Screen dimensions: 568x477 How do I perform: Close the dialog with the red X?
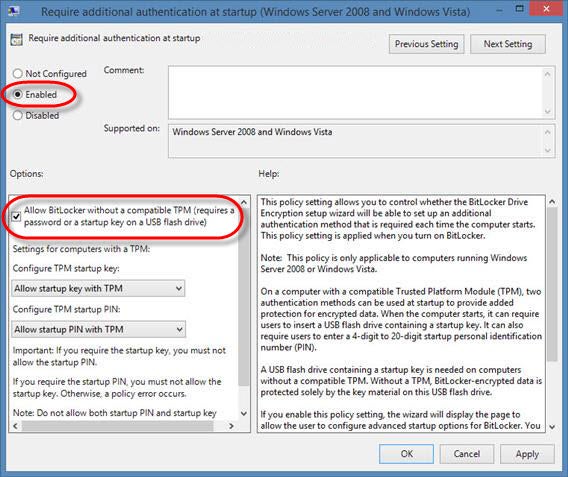[x=546, y=8]
